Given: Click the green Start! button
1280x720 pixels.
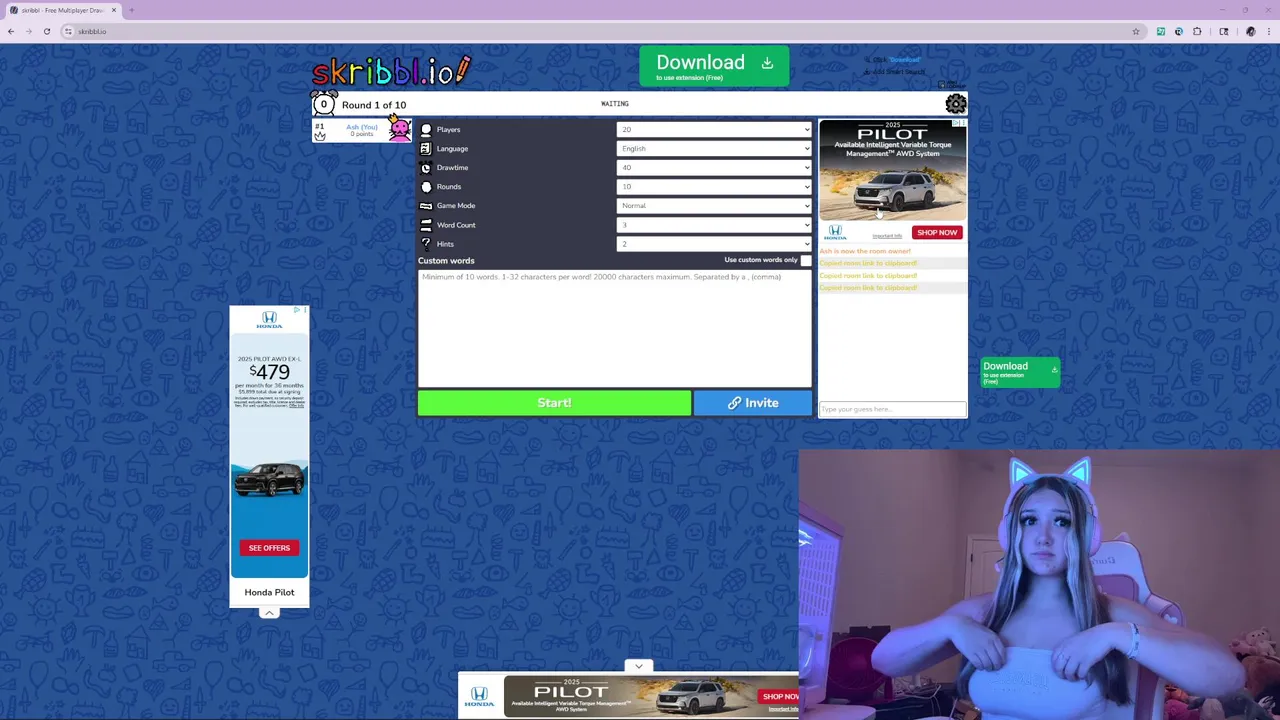Looking at the screenshot, I should (554, 403).
